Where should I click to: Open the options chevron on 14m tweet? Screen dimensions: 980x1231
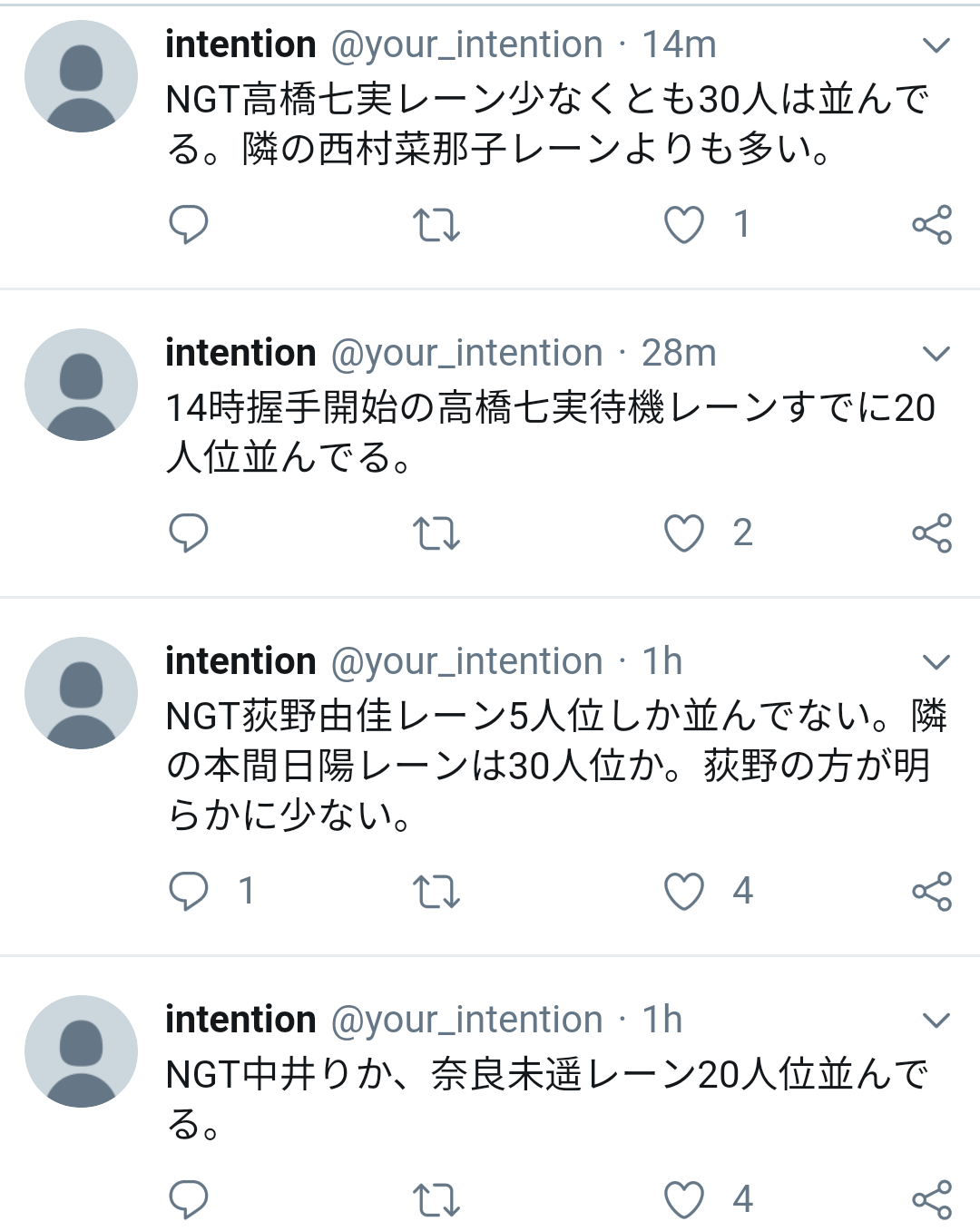coord(936,44)
